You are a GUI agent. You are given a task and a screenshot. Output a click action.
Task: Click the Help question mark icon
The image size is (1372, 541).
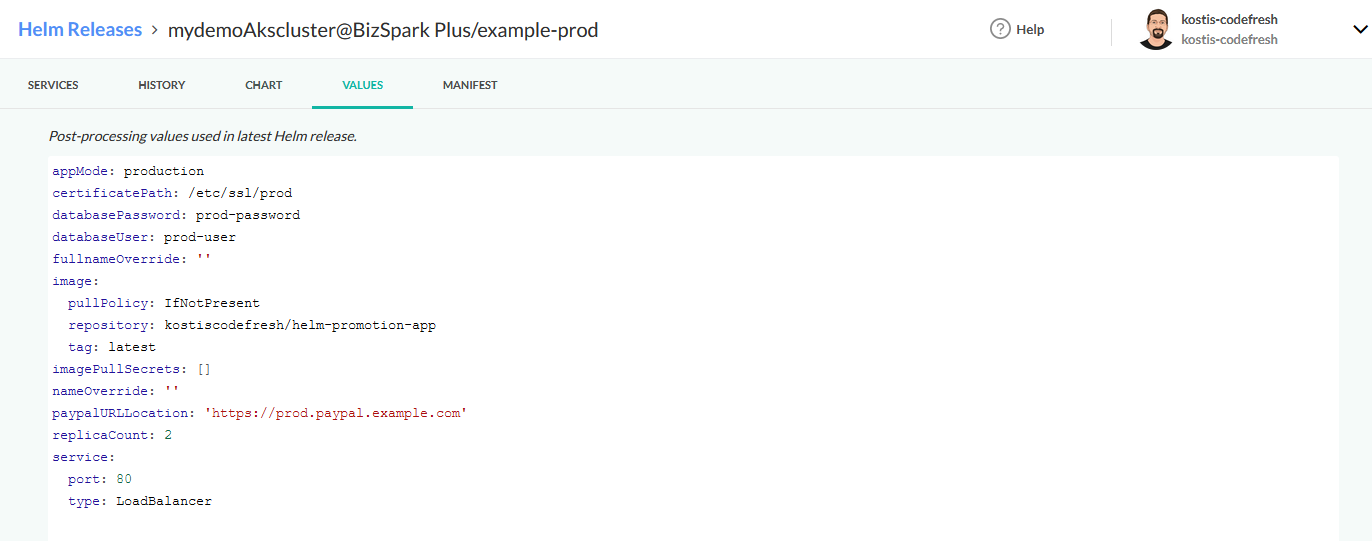click(1000, 29)
